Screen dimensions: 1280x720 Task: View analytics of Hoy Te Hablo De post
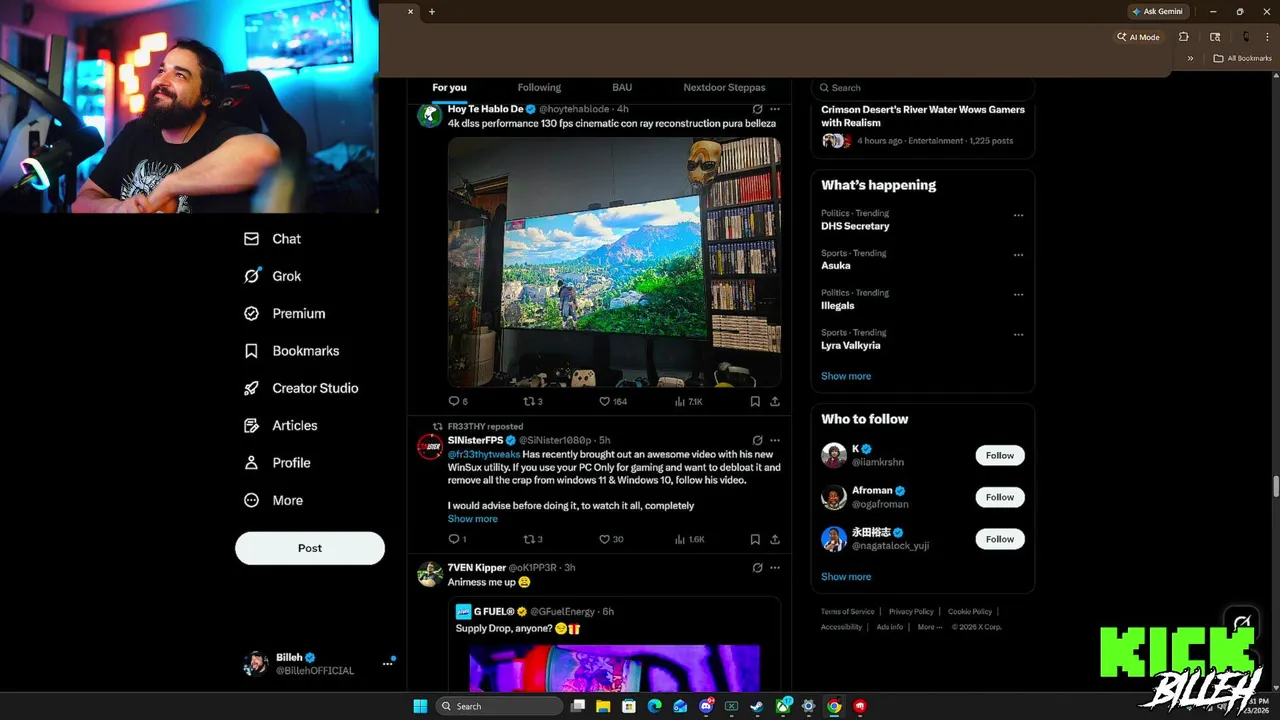point(688,401)
